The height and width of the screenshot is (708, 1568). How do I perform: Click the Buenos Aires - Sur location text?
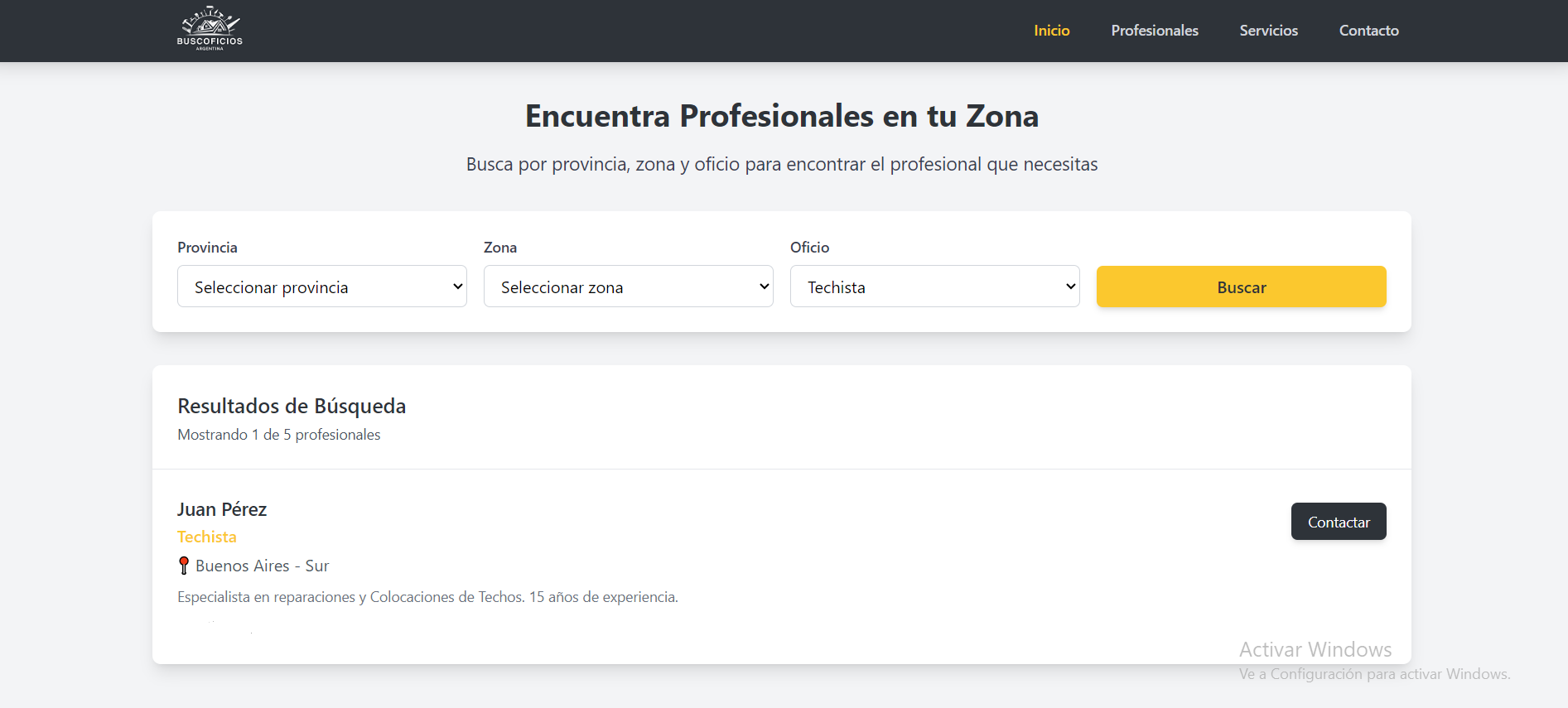[x=262, y=566]
